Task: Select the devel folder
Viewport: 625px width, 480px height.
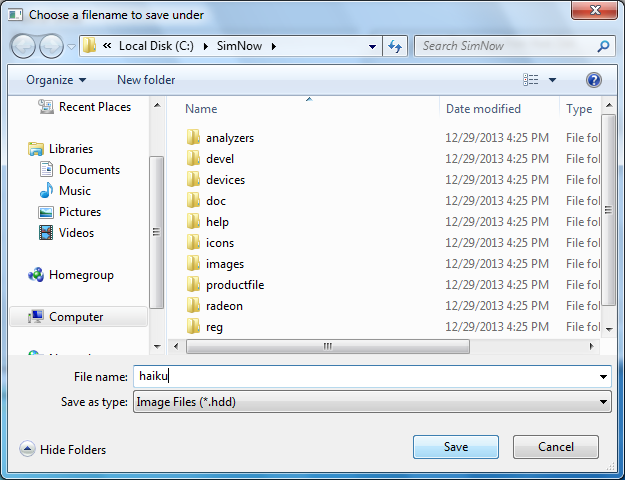Action: click(220, 159)
